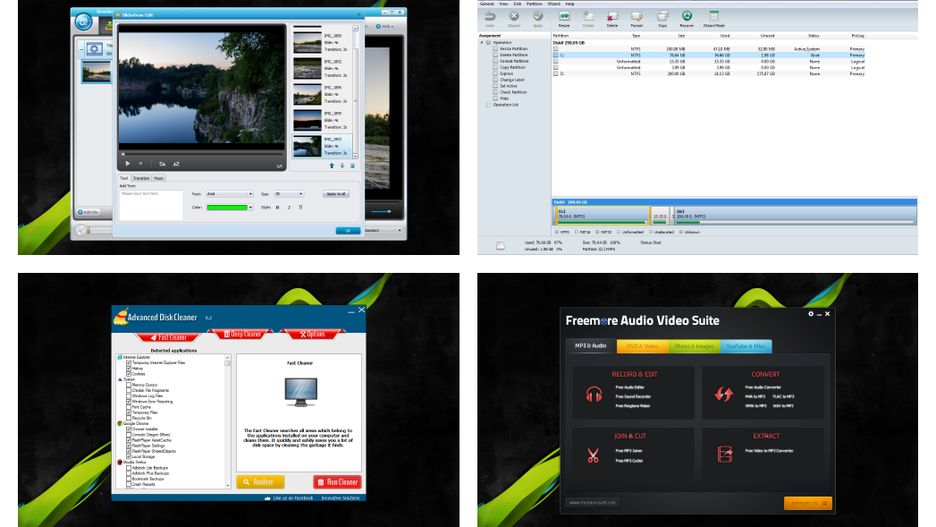Switch to Music tab in Slideshow Edit
This screenshot has height=527, width=936.
[159, 178]
